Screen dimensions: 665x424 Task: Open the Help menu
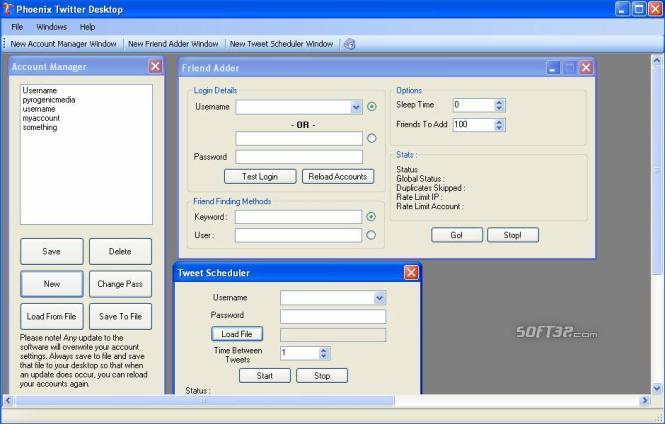[x=88, y=27]
